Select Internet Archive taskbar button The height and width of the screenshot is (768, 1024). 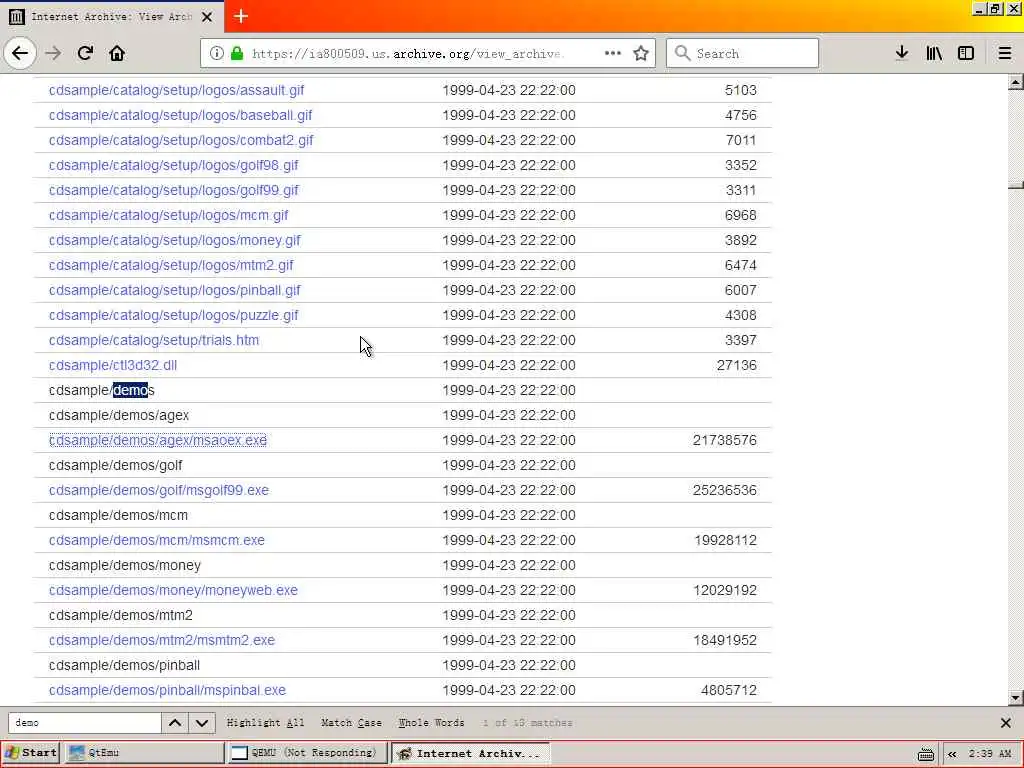pyautogui.click(x=470, y=753)
